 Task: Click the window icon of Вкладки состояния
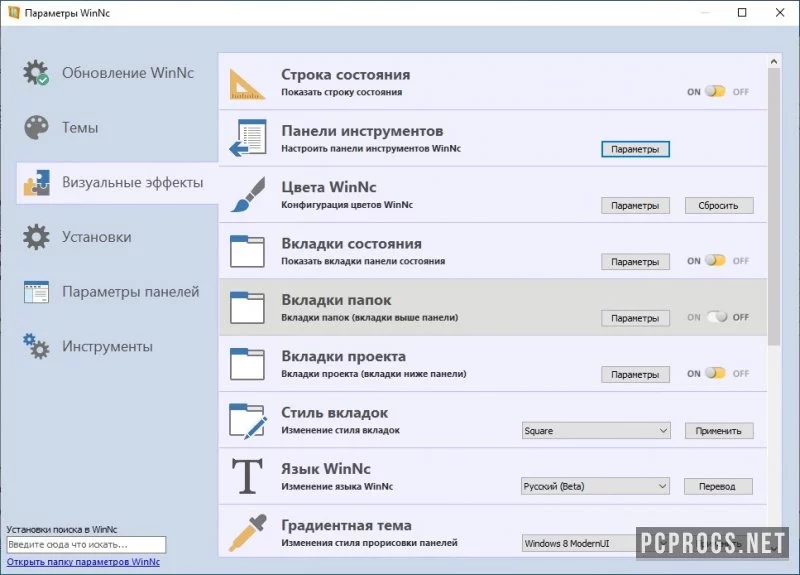click(247, 251)
